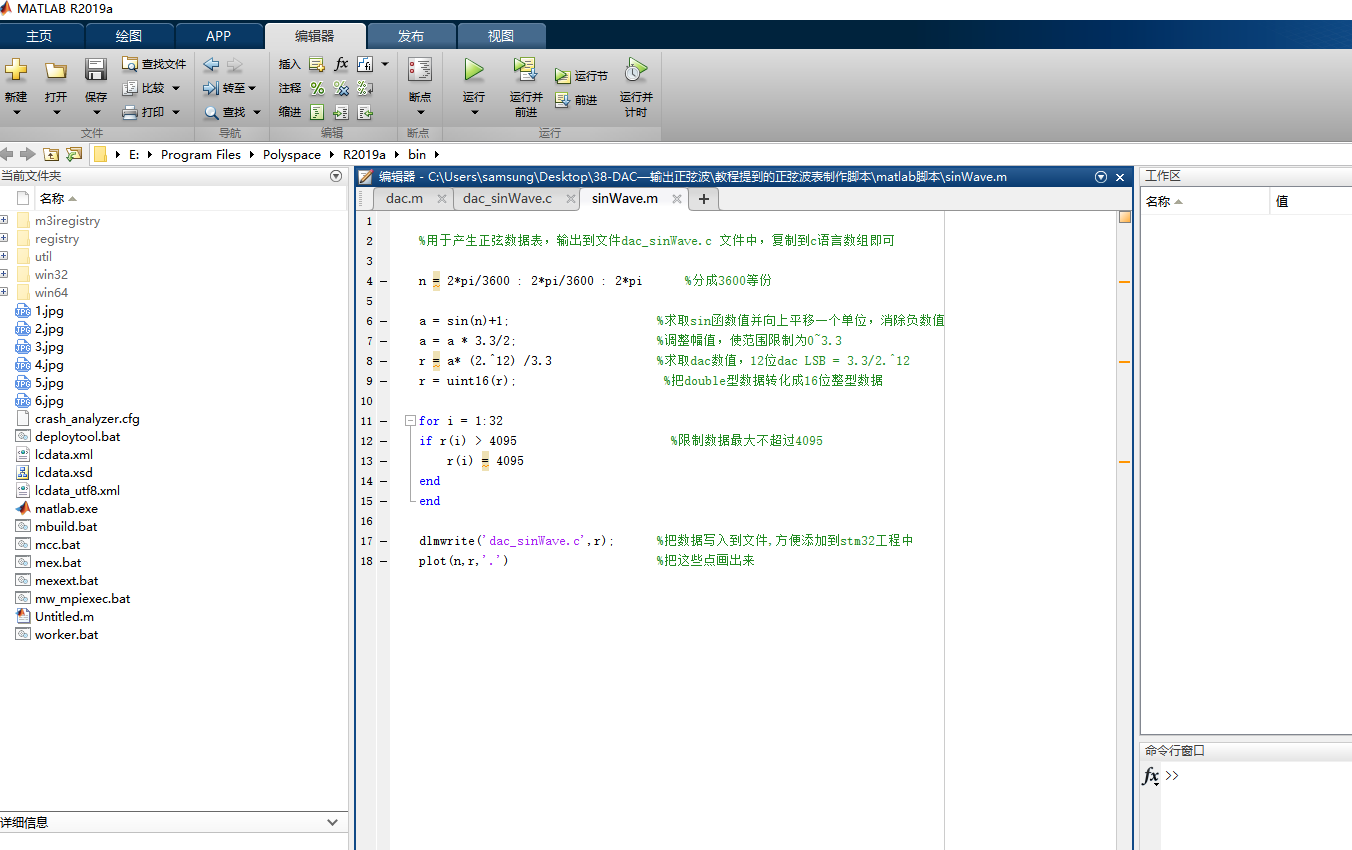Screen dimensions: 1352x850
Task: Click the 运行节 (Run Section) button
Action: tap(581, 76)
